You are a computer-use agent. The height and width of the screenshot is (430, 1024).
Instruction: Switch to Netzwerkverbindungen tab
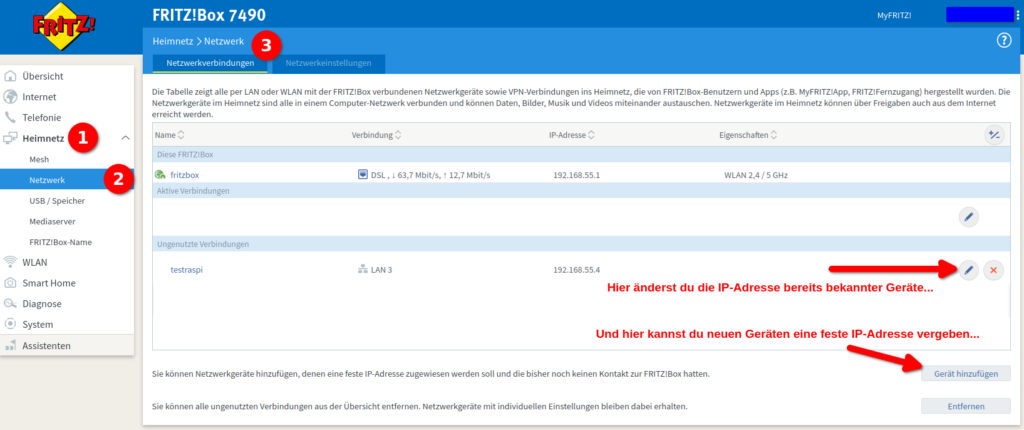(x=210, y=63)
